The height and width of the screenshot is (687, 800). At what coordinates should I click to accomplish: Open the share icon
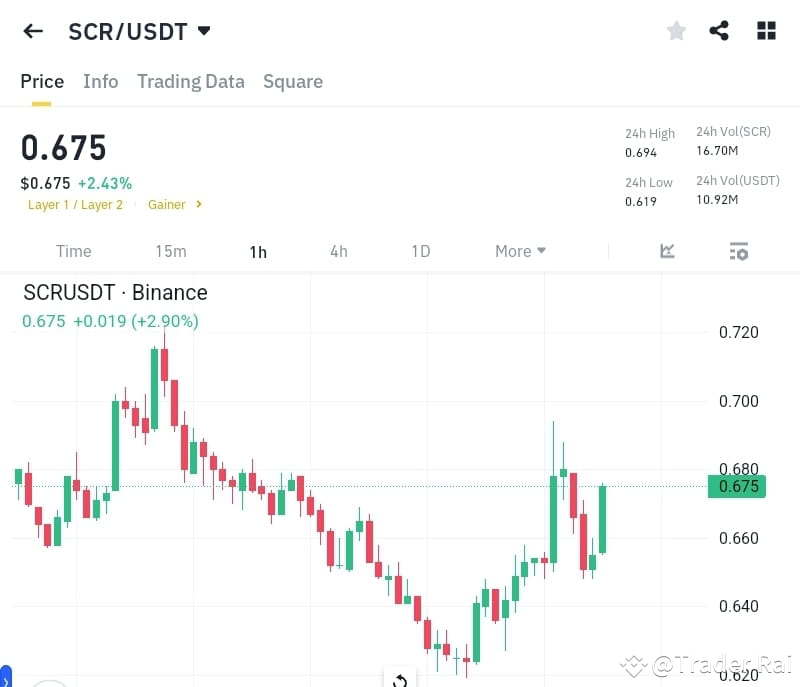tap(719, 30)
